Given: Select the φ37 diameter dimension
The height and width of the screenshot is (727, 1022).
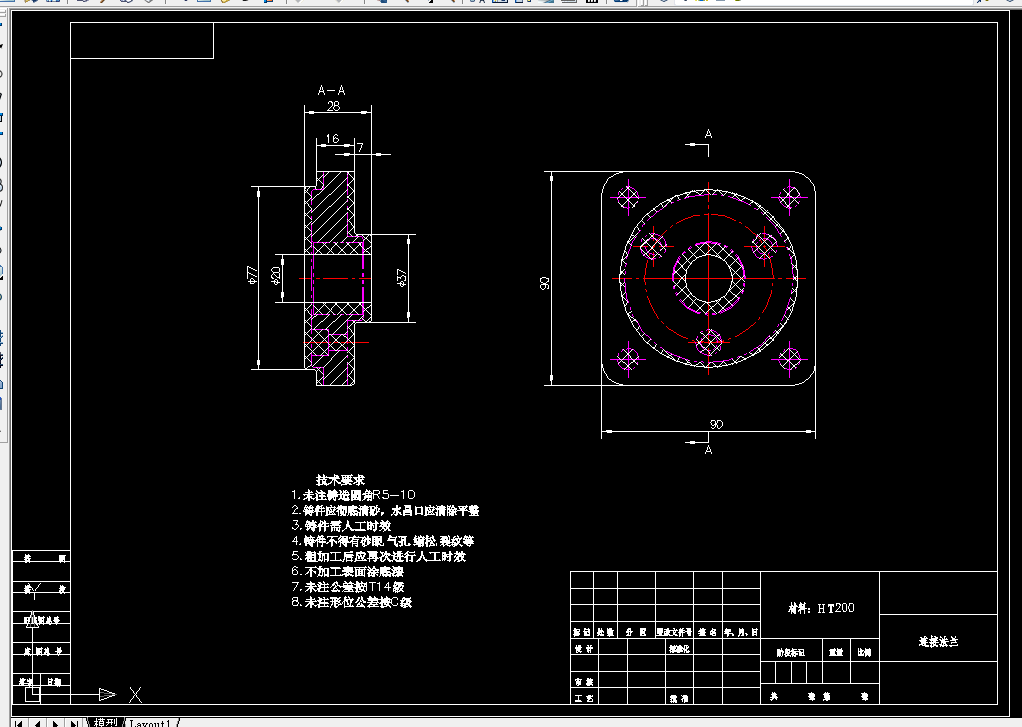Looking at the screenshot, I should point(402,278).
